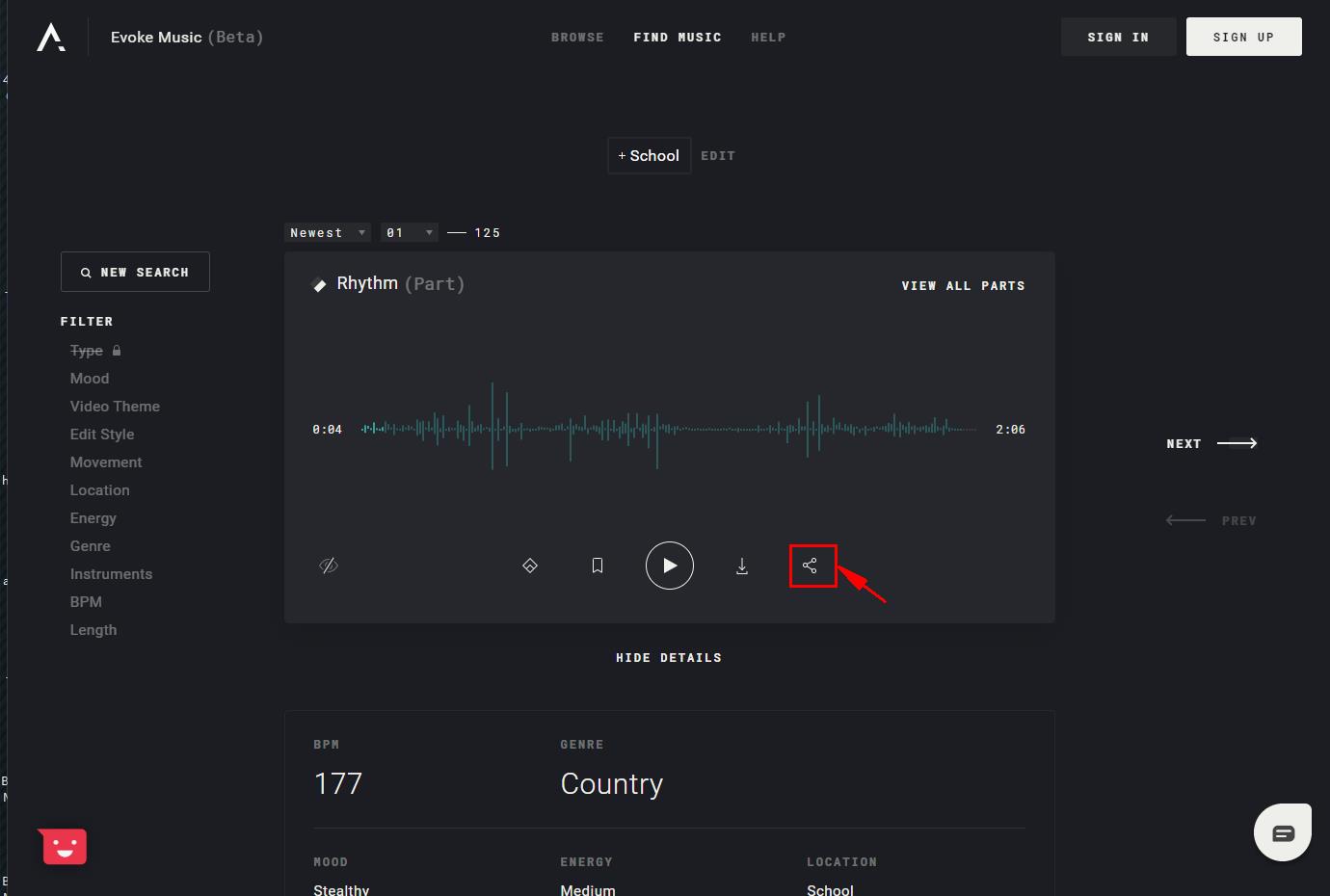Start a New Search
Screen dimensions: 1330x896
(135, 273)
